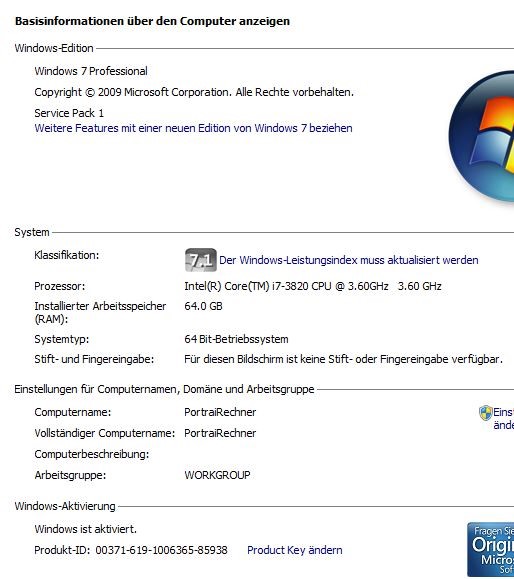Click the Windows 7 logo orb
The height and width of the screenshot is (579, 514).
(482, 136)
